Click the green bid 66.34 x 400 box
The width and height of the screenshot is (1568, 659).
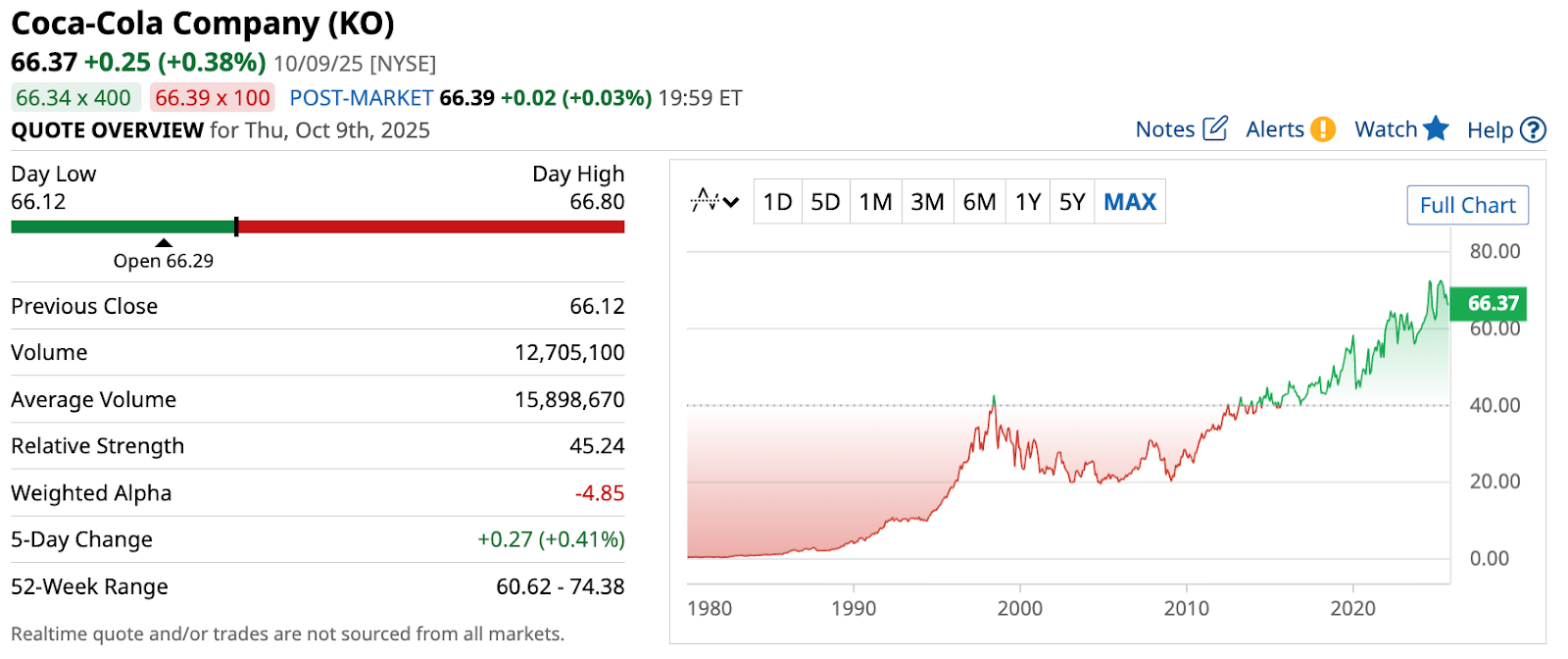(x=73, y=98)
